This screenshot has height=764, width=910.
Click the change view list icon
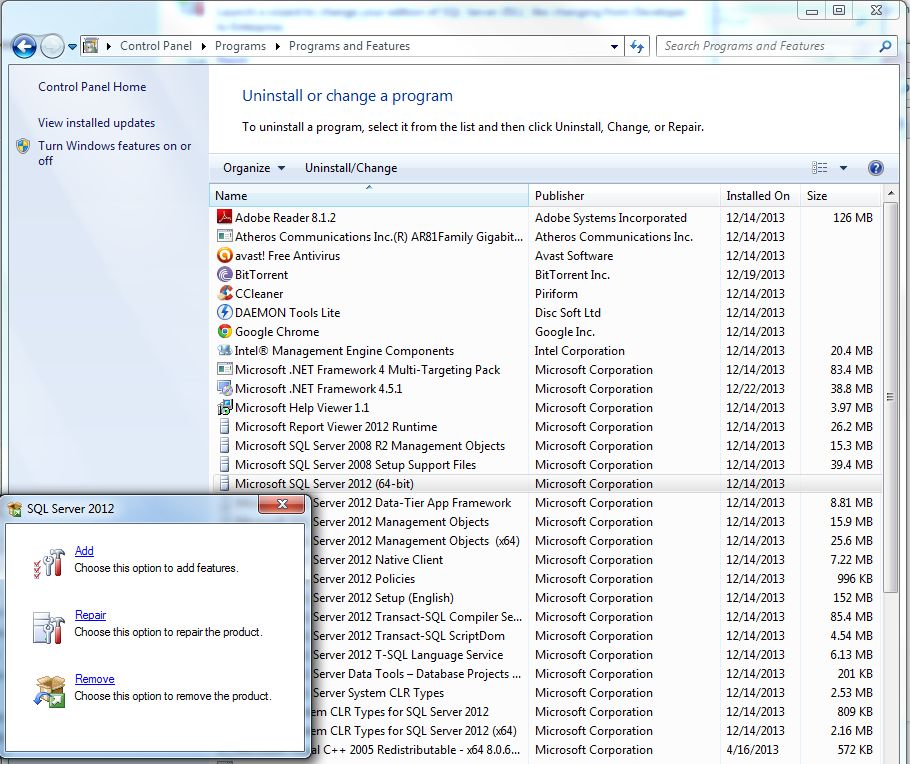tap(819, 168)
